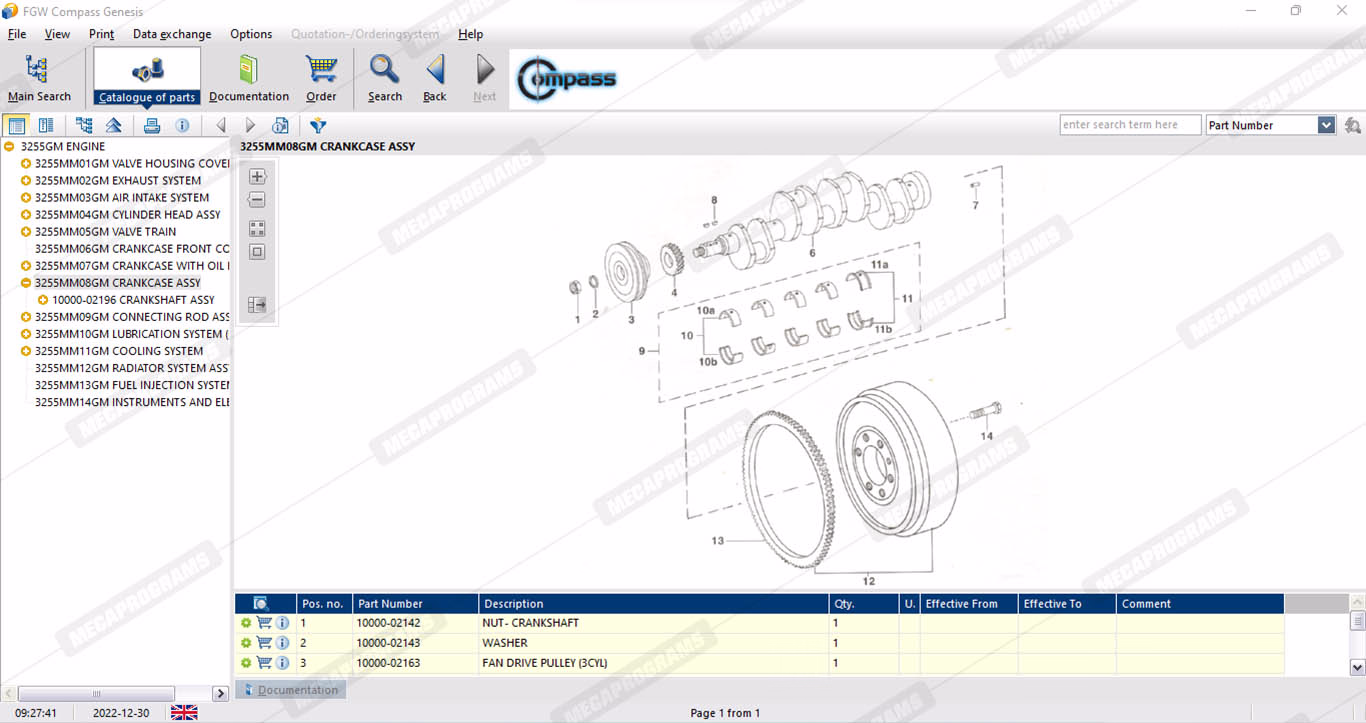1366x723 pixels.
Task: Toggle the list-and-picture view icon
Action: (16, 125)
